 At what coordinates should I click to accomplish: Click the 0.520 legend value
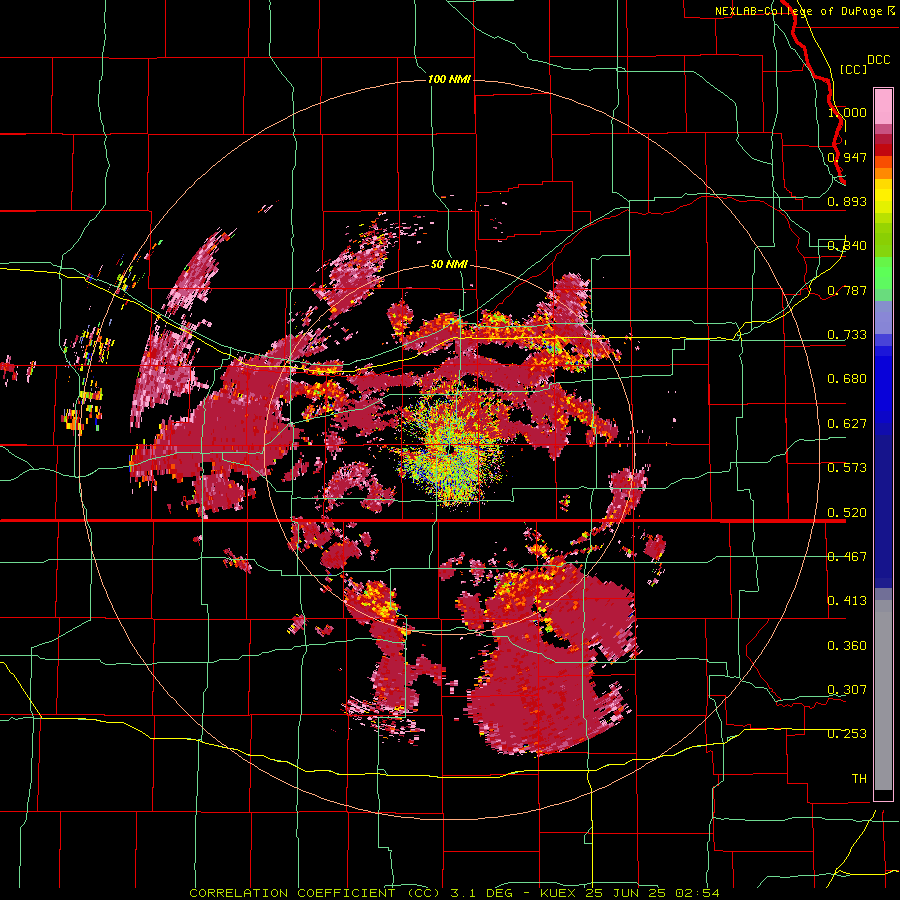point(847,513)
